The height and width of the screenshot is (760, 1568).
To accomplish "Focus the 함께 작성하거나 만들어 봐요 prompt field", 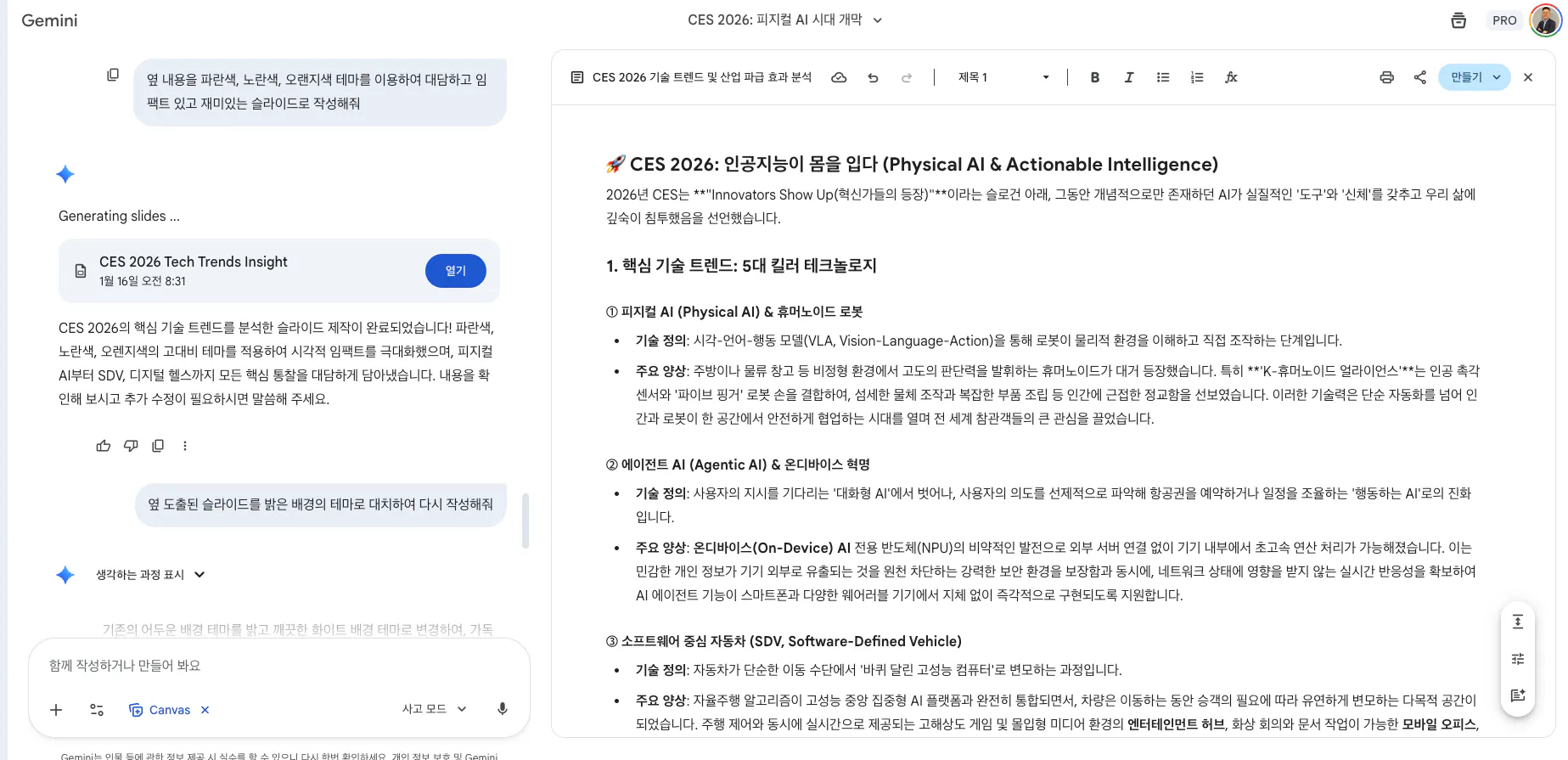I will pyautogui.click(x=280, y=666).
